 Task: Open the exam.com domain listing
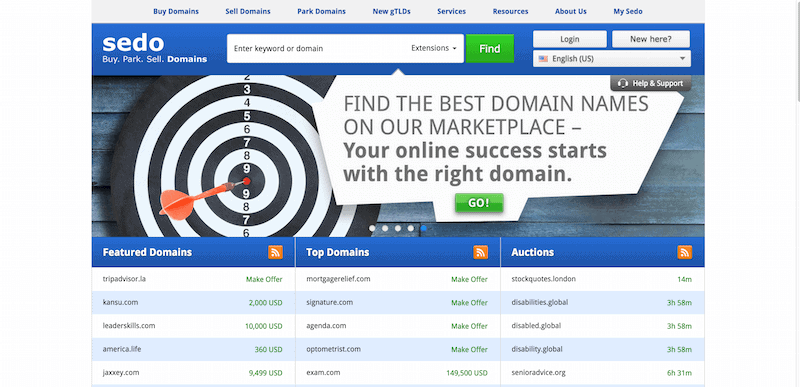(323, 372)
